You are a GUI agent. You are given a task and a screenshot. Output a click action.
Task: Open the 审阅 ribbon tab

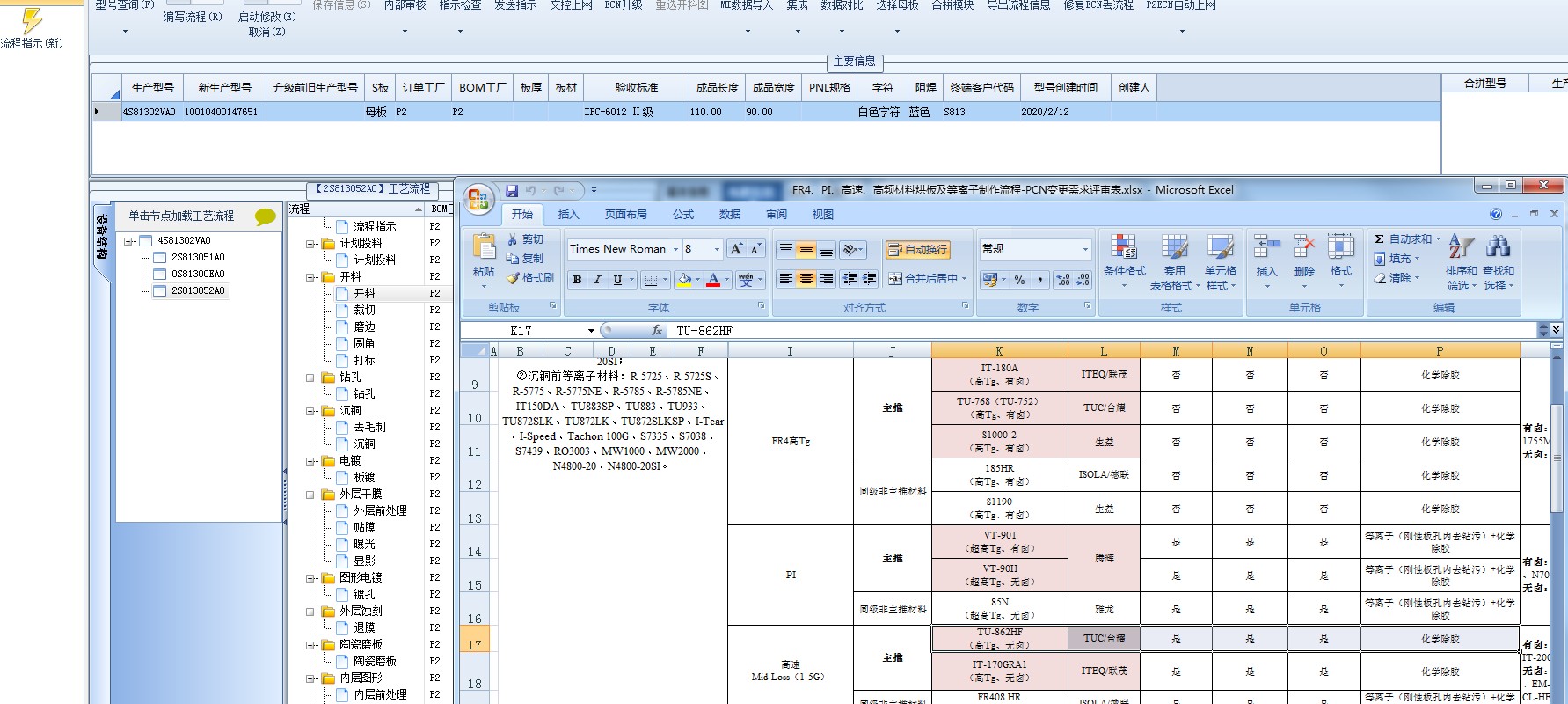pos(777,215)
